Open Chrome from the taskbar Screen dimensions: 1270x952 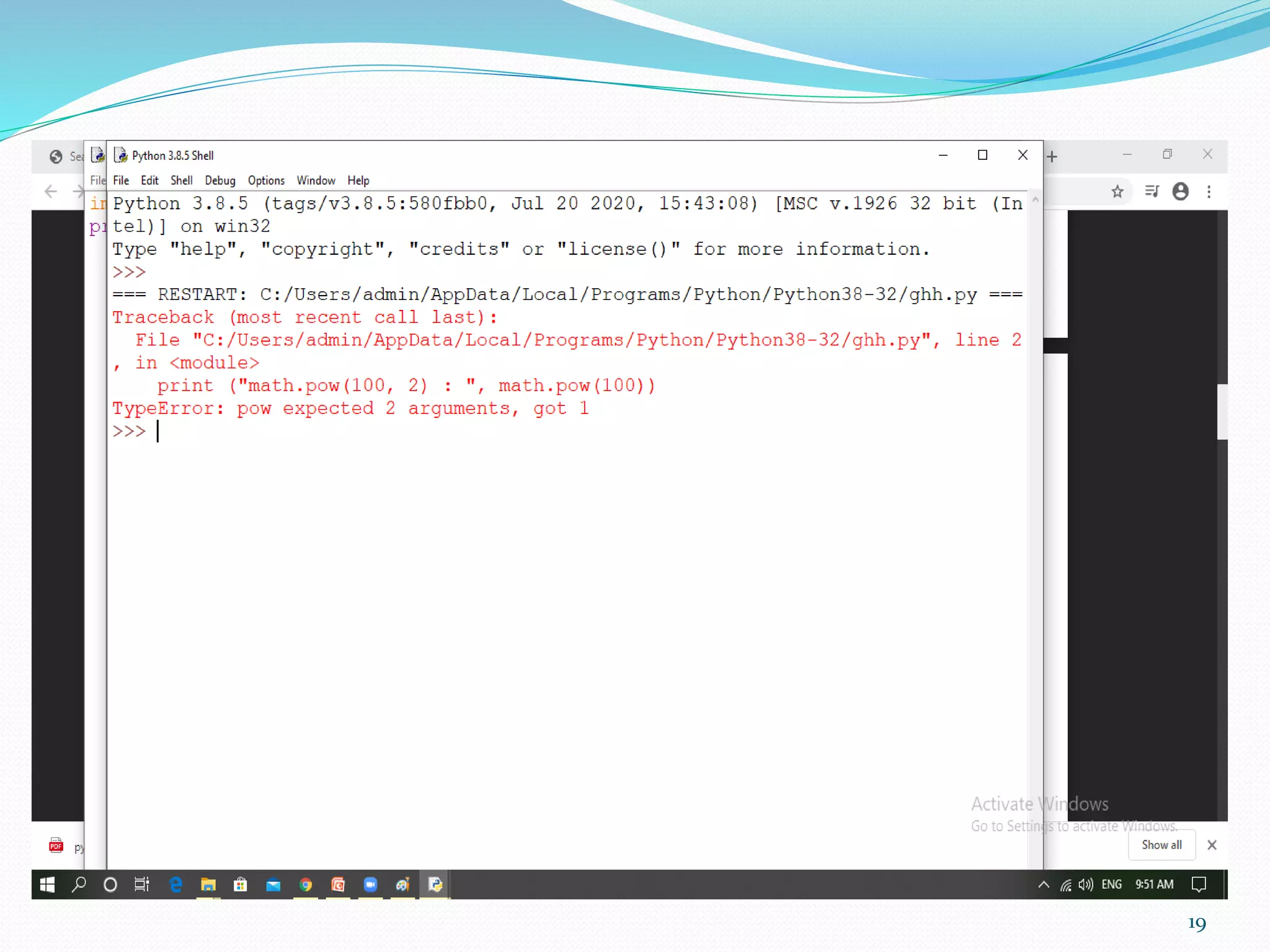point(305,884)
